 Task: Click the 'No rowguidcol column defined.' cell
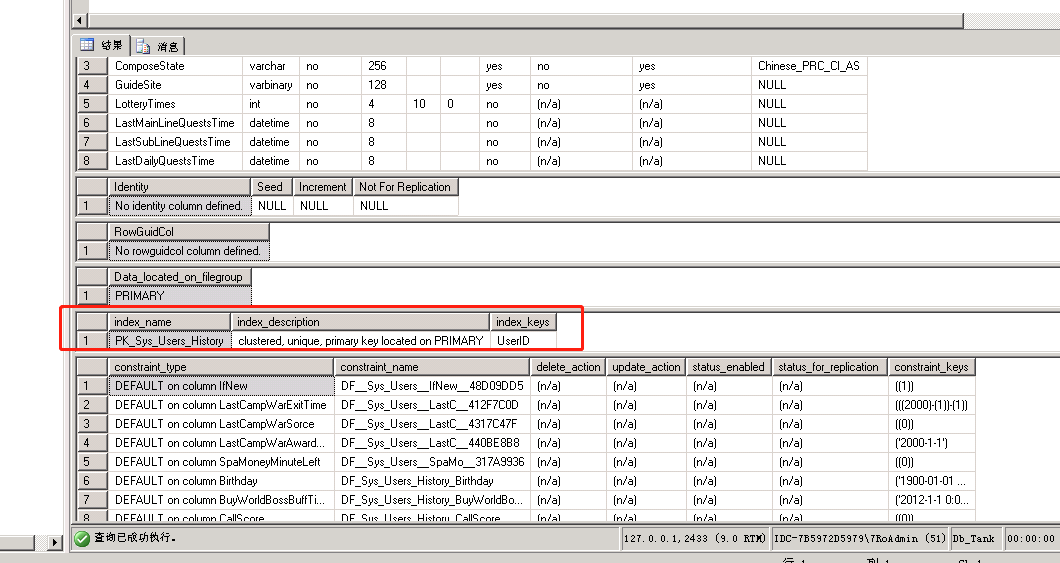[x=189, y=251]
